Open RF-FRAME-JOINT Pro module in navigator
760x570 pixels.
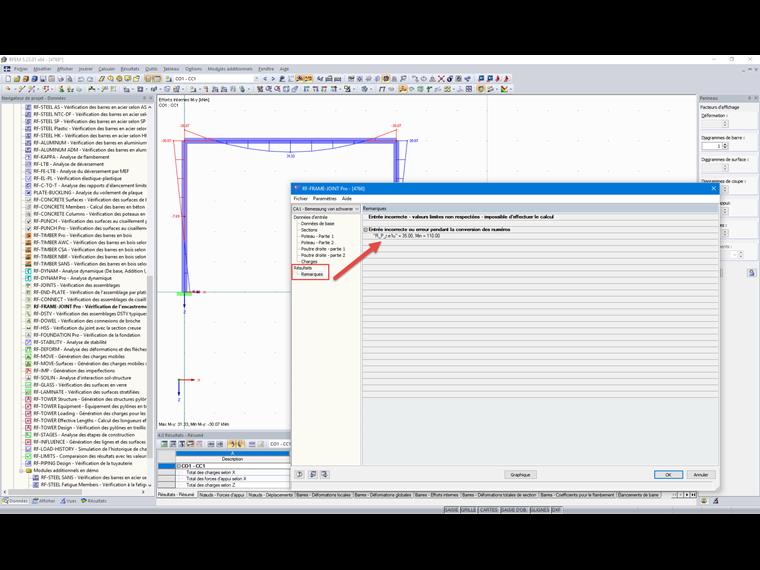pyautogui.click(x=89, y=307)
